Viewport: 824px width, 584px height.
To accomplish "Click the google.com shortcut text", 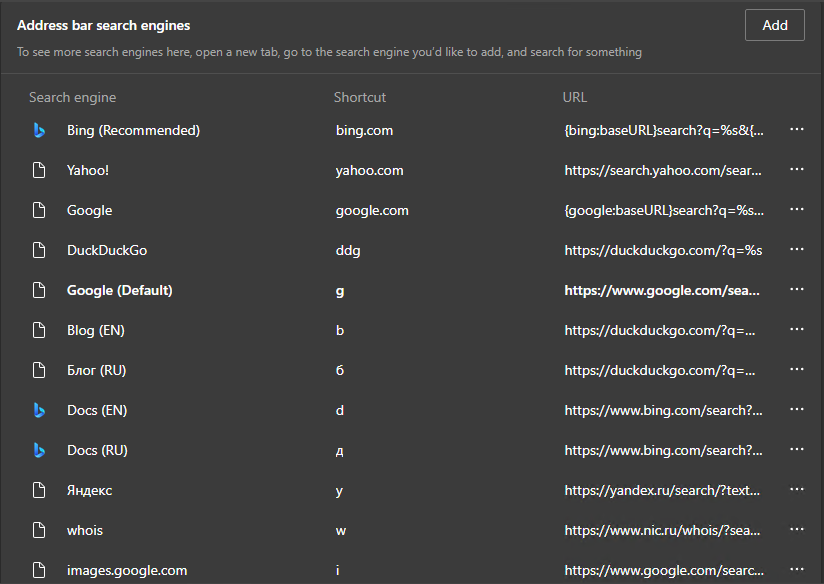I will pyautogui.click(x=372, y=210).
